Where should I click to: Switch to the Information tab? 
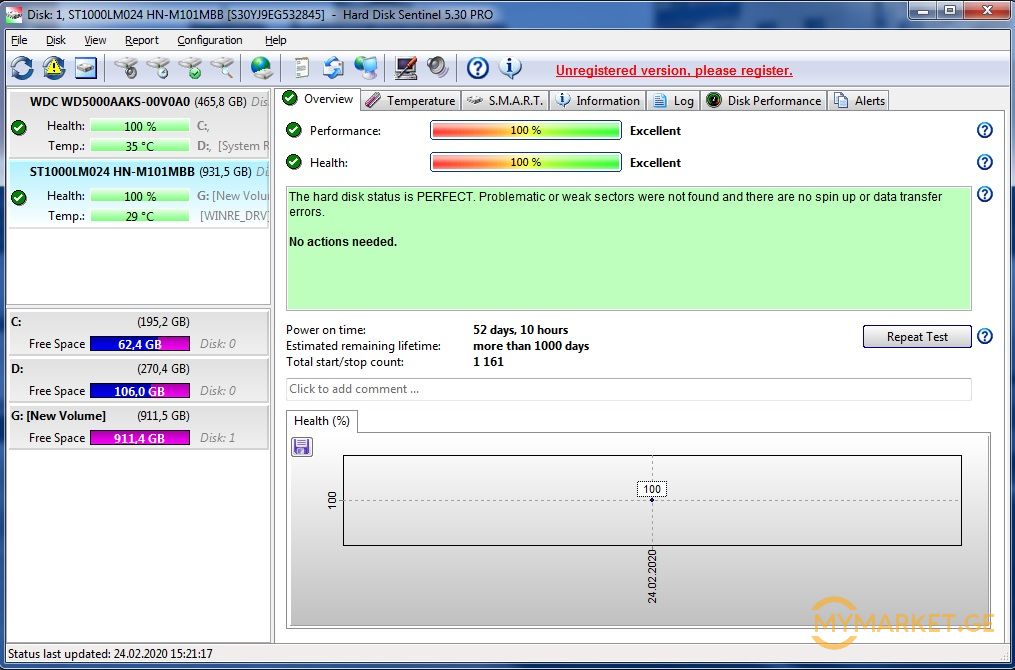pos(599,101)
